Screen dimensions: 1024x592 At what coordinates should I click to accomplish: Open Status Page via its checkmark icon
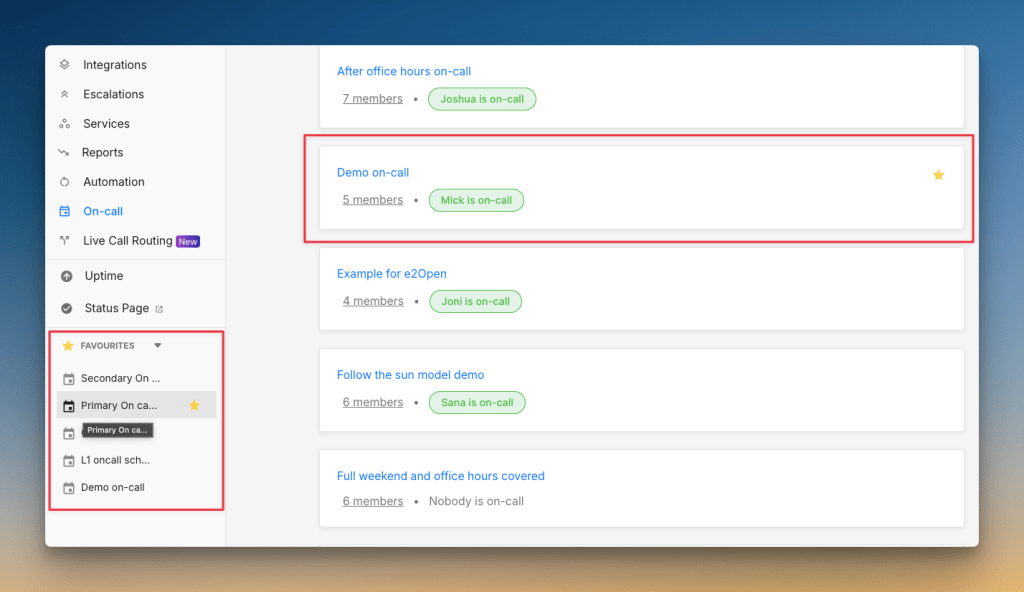pos(68,308)
